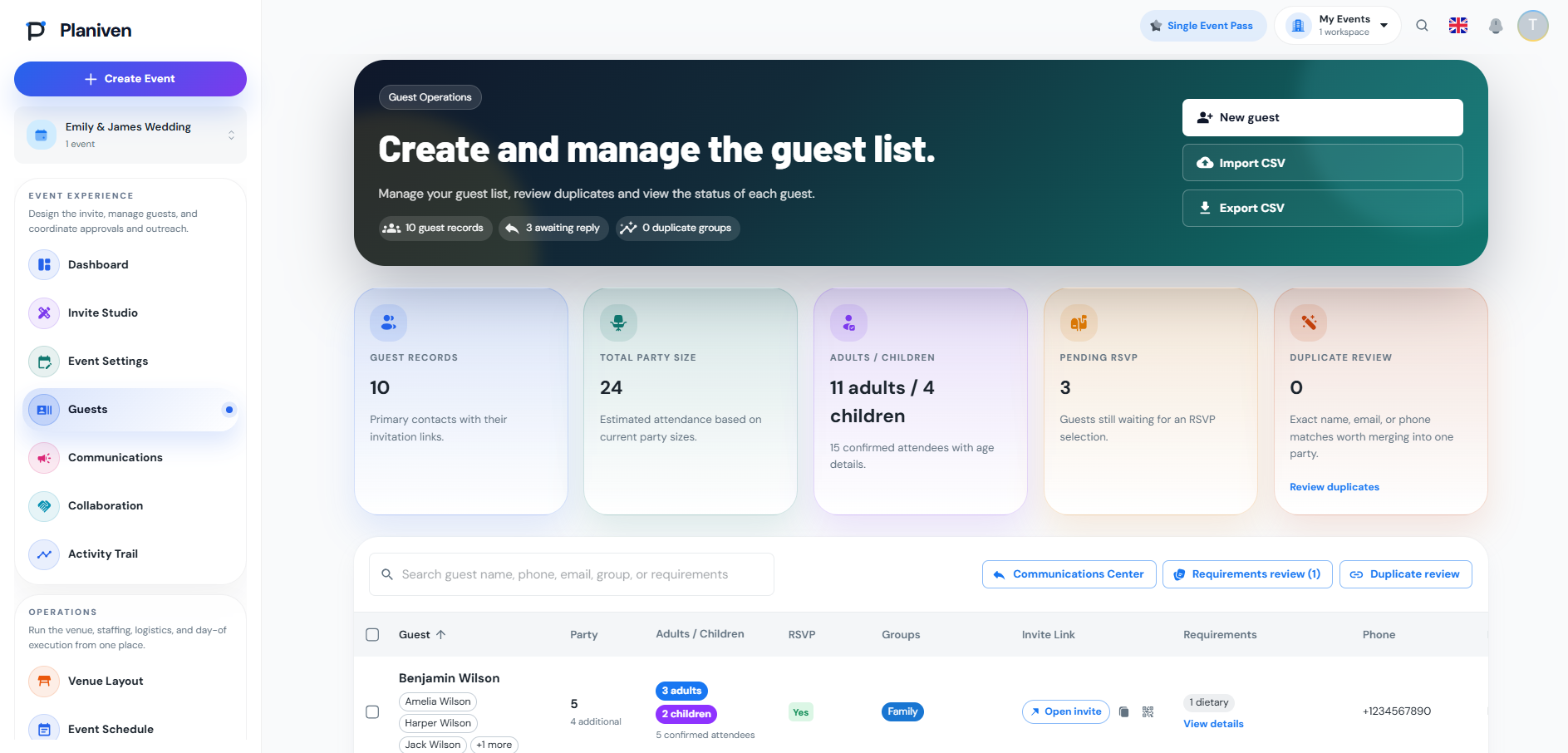Open the user avatar profile menu
The width and height of the screenshot is (1568, 753).
(1532, 26)
